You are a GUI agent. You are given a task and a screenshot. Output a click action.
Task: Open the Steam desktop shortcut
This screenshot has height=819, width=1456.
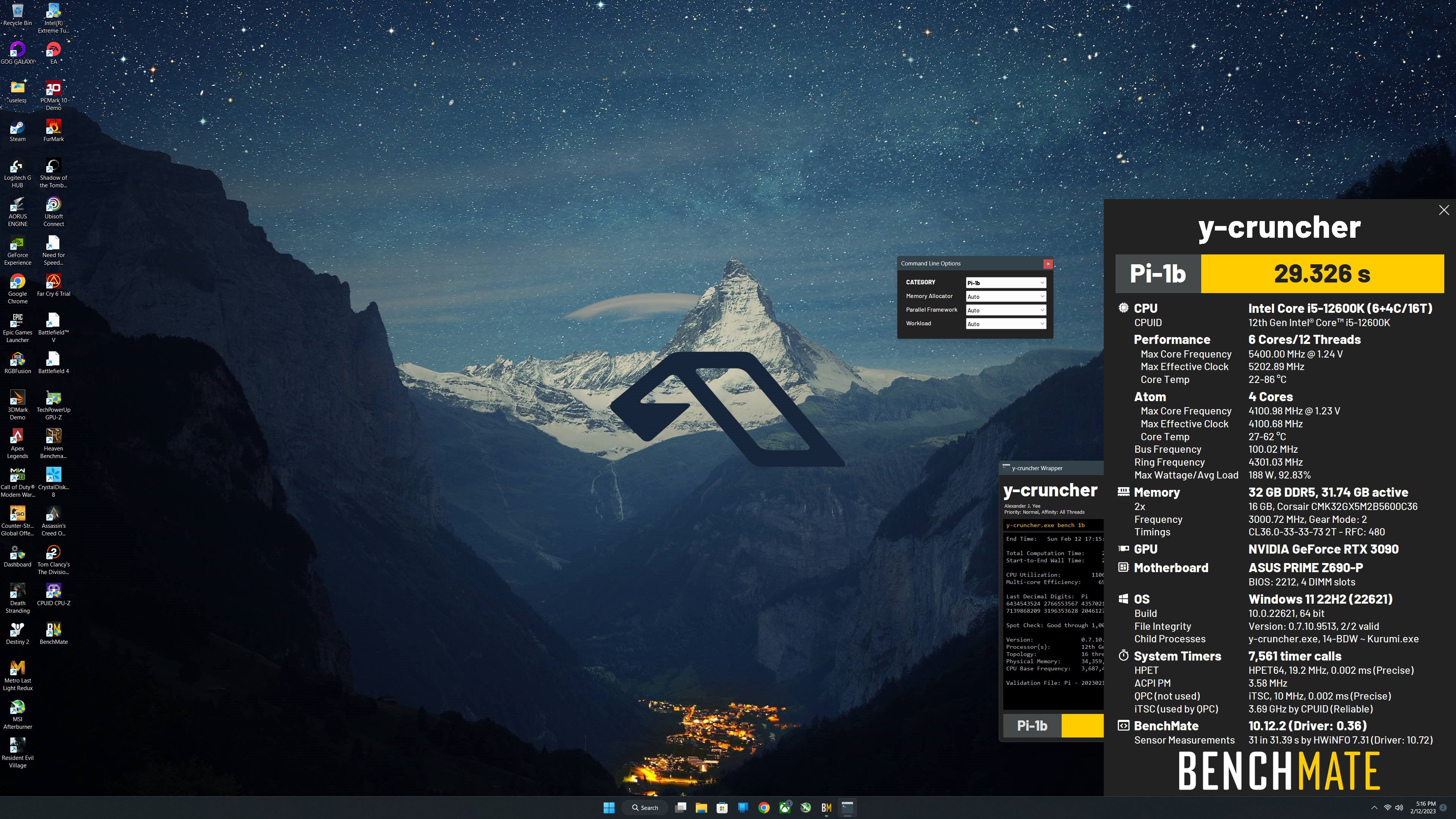pyautogui.click(x=17, y=130)
